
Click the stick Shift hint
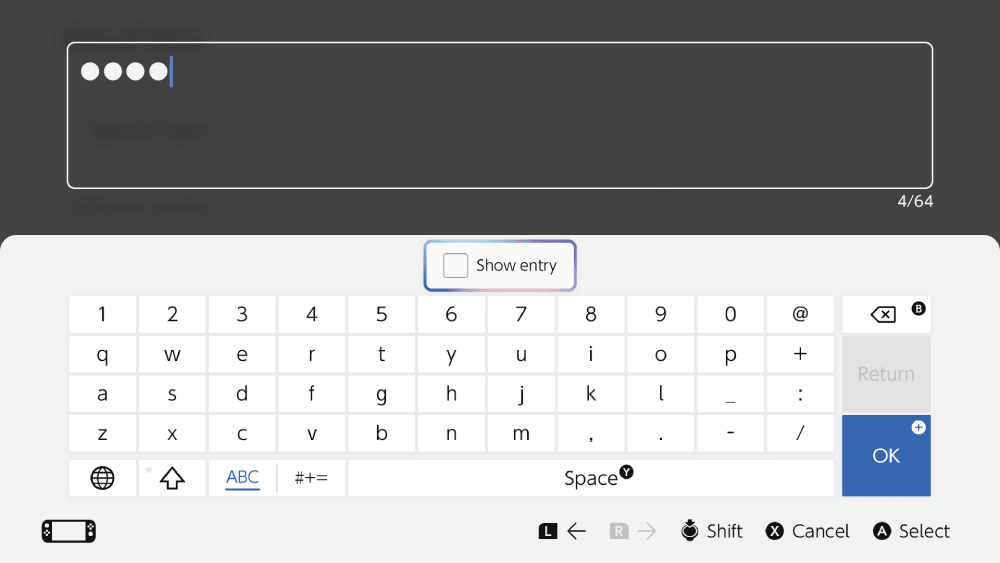point(711,531)
